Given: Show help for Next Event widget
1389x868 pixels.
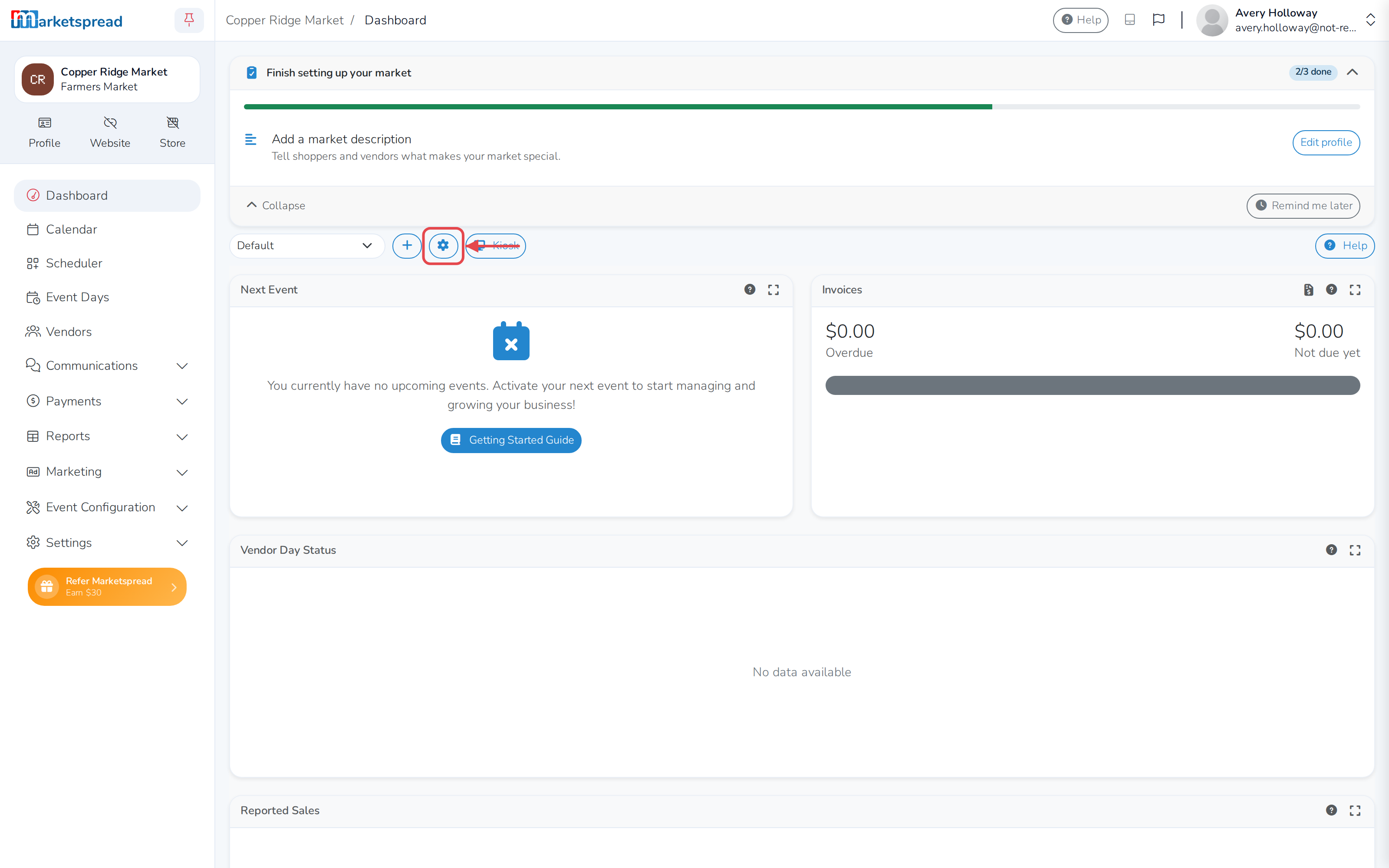Looking at the screenshot, I should [750, 290].
